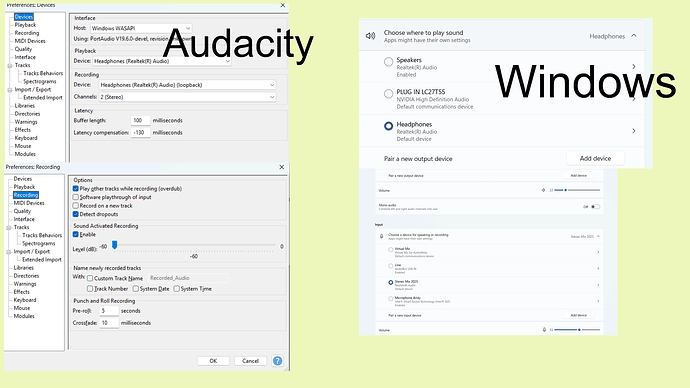The image size is (690, 388).
Task: Check Custom Track Name option
Action: [90, 278]
